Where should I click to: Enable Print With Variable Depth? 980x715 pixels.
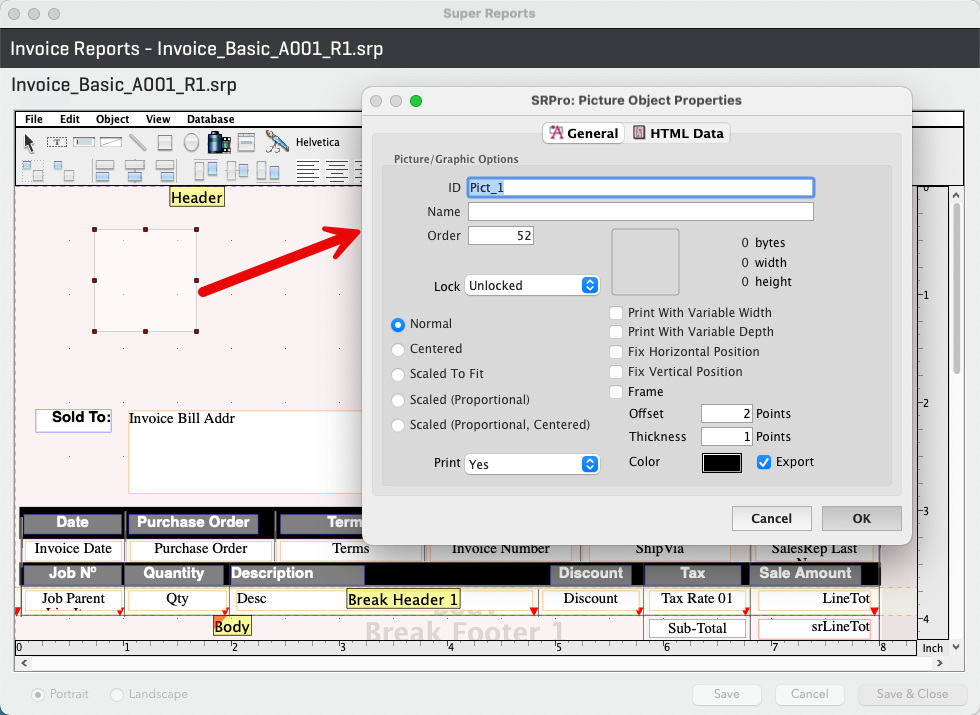[616, 332]
